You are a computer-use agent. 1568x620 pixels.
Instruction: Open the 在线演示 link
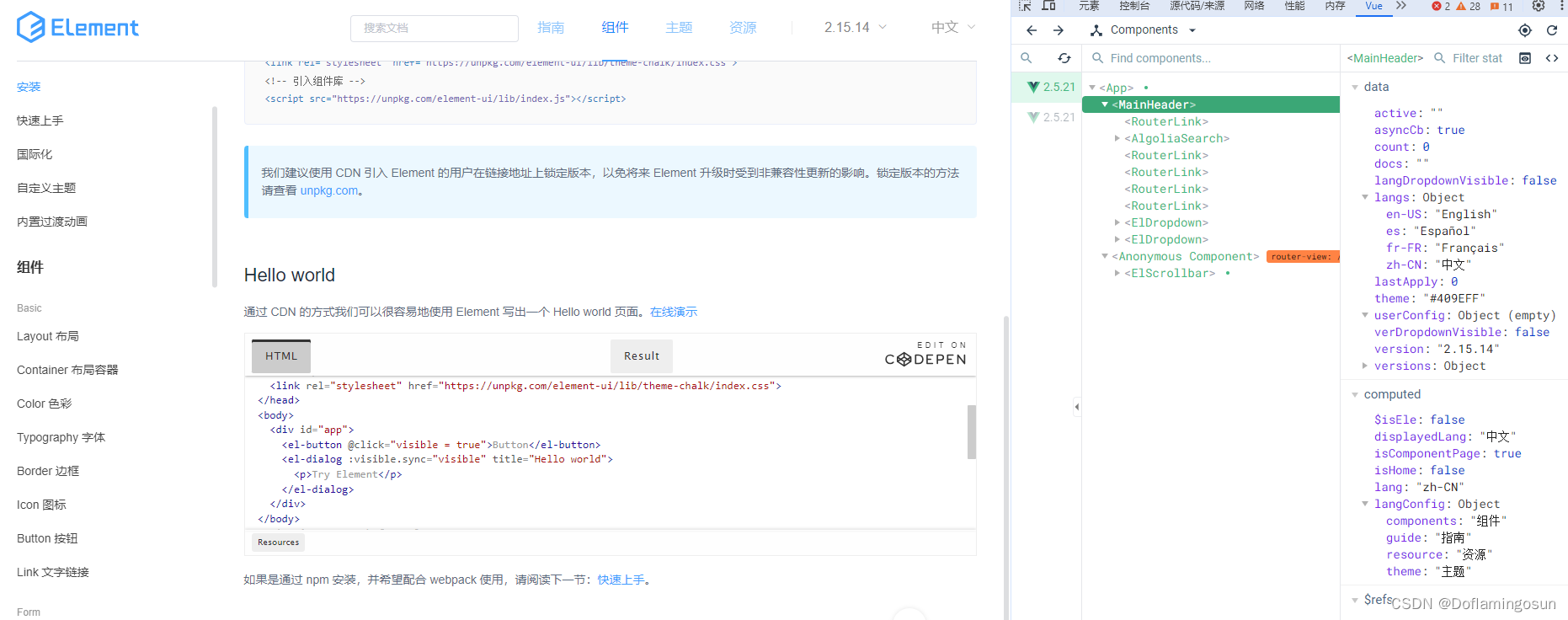pos(674,312)
